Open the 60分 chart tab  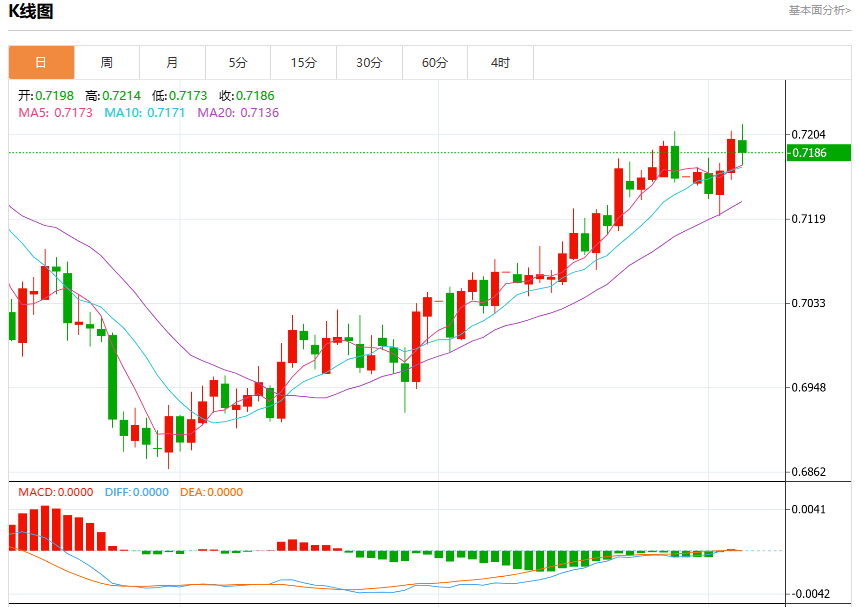pyautogui.click(x=435, y=63)
